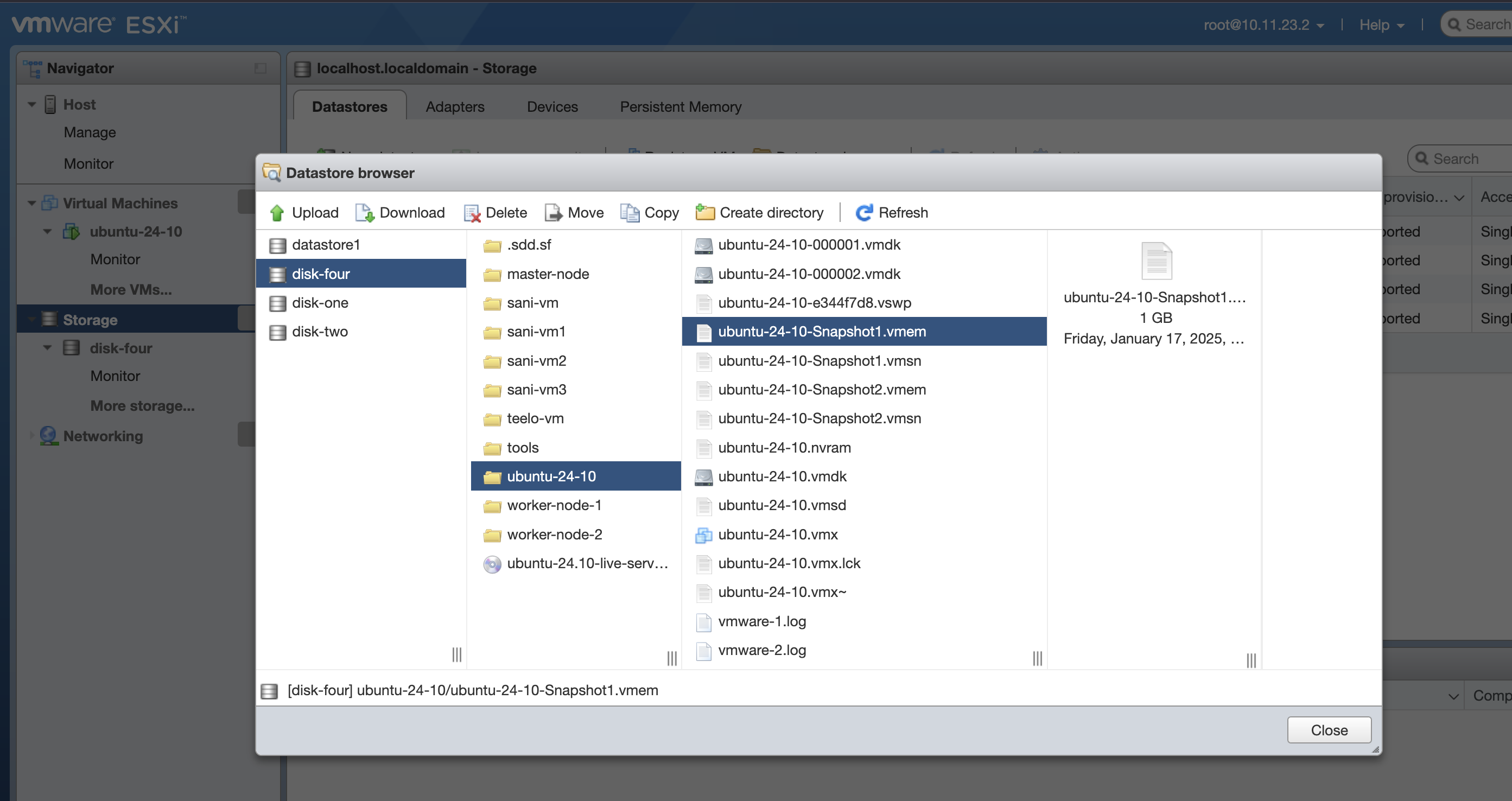Open the worker-node-1 folder
Viewport: 1512px width, 801px height.
(576, 506)
